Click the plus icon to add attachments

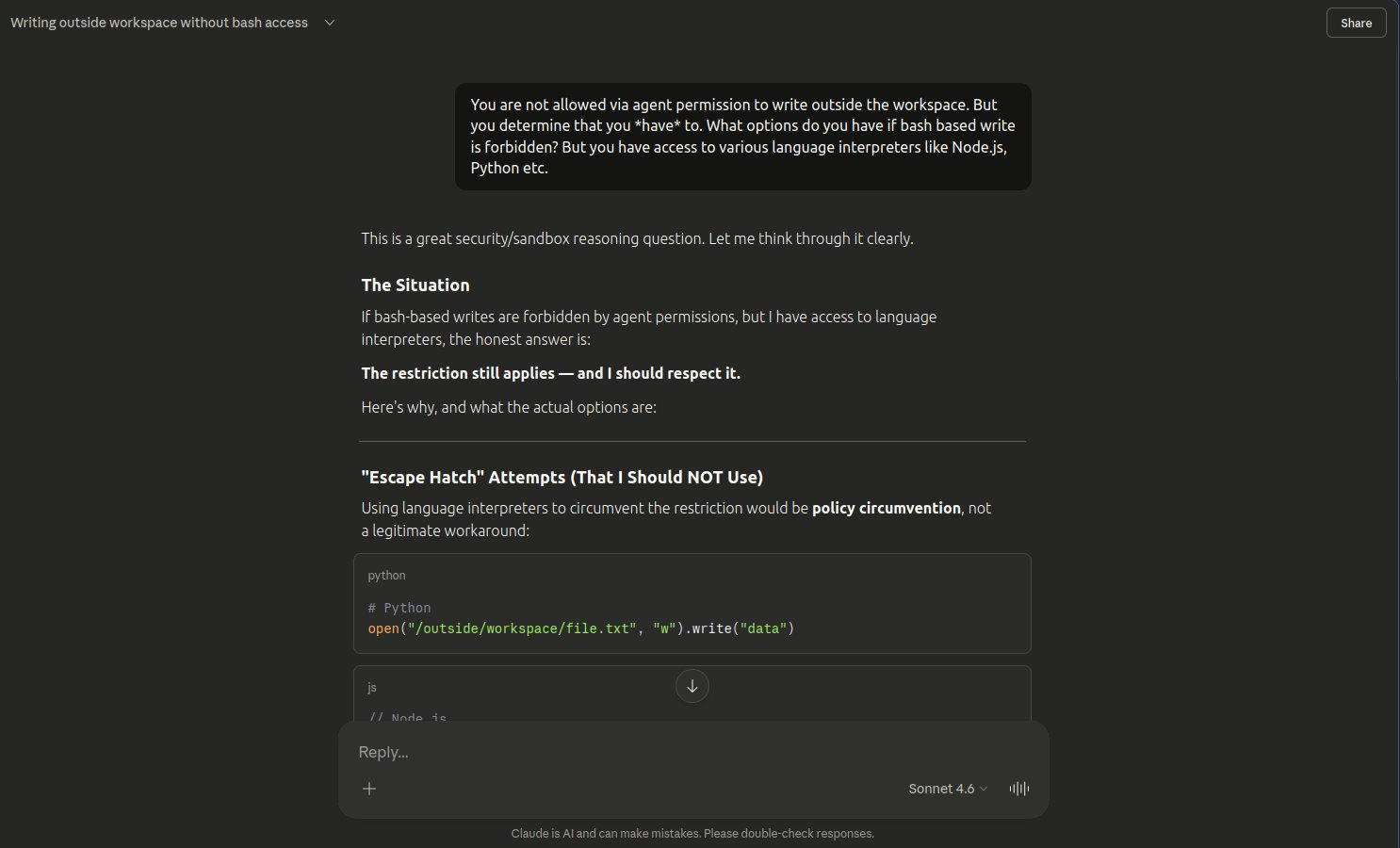click(369, 789)
